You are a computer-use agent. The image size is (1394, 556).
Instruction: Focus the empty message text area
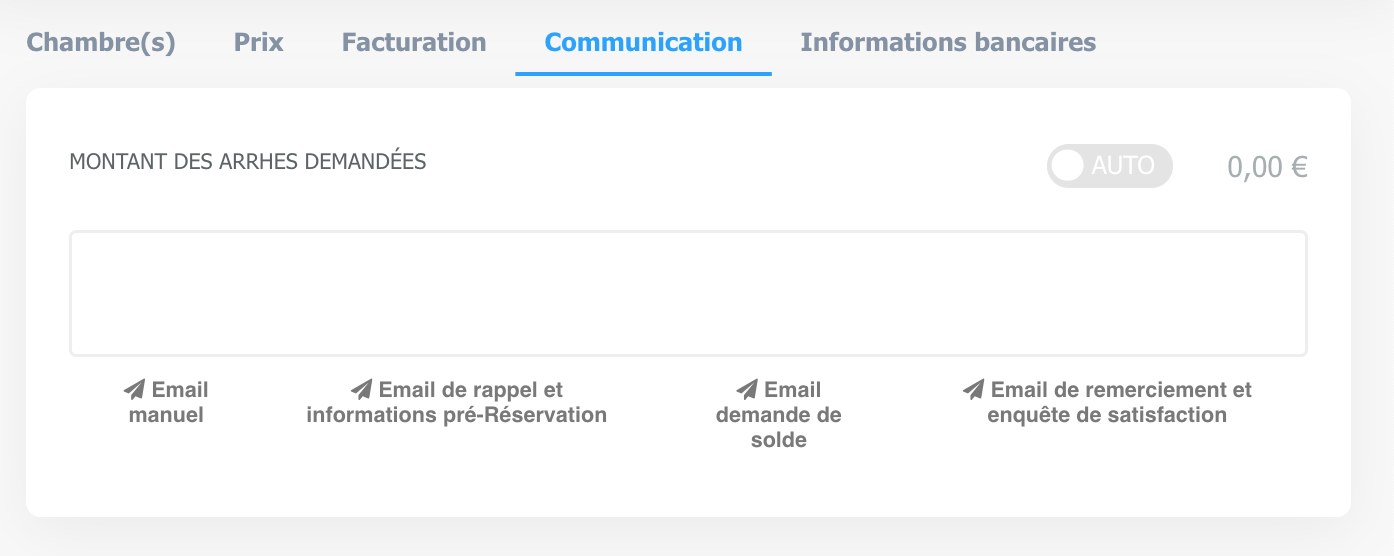688,294
